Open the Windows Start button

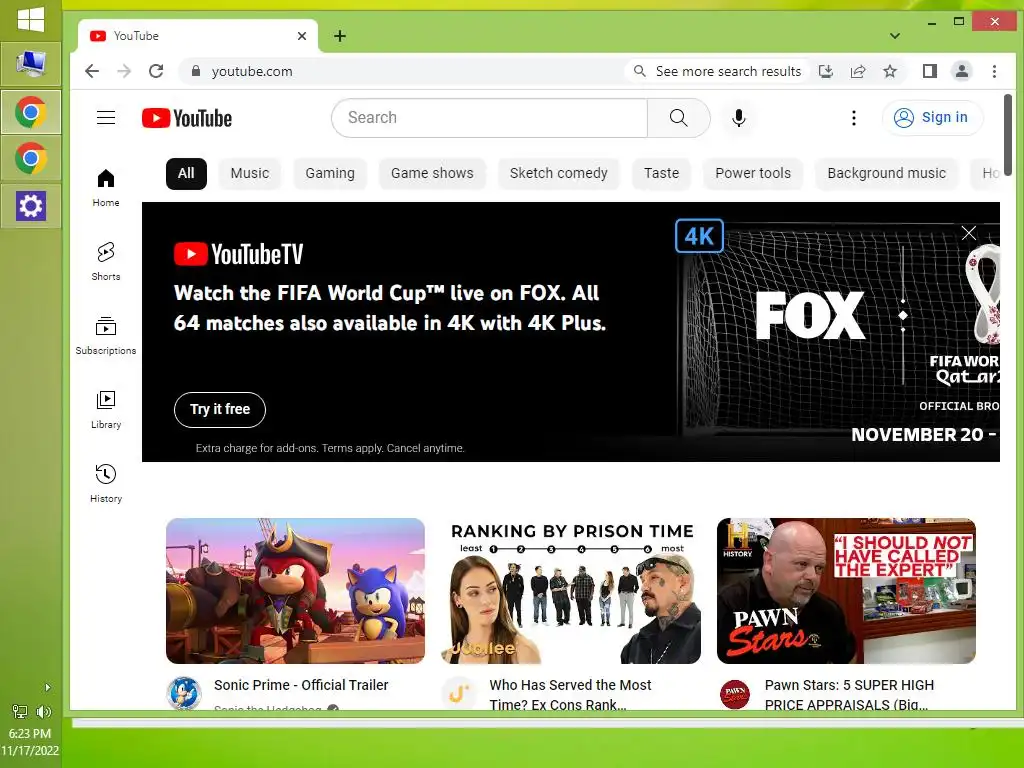pyautogui.click(x=31, y=19)
